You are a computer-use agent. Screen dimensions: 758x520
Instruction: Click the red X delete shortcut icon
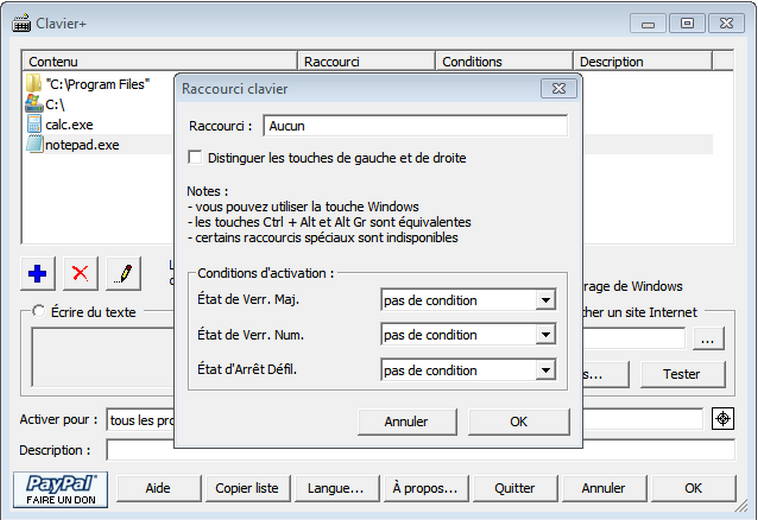pyautogui.click(x=80, y=273)
